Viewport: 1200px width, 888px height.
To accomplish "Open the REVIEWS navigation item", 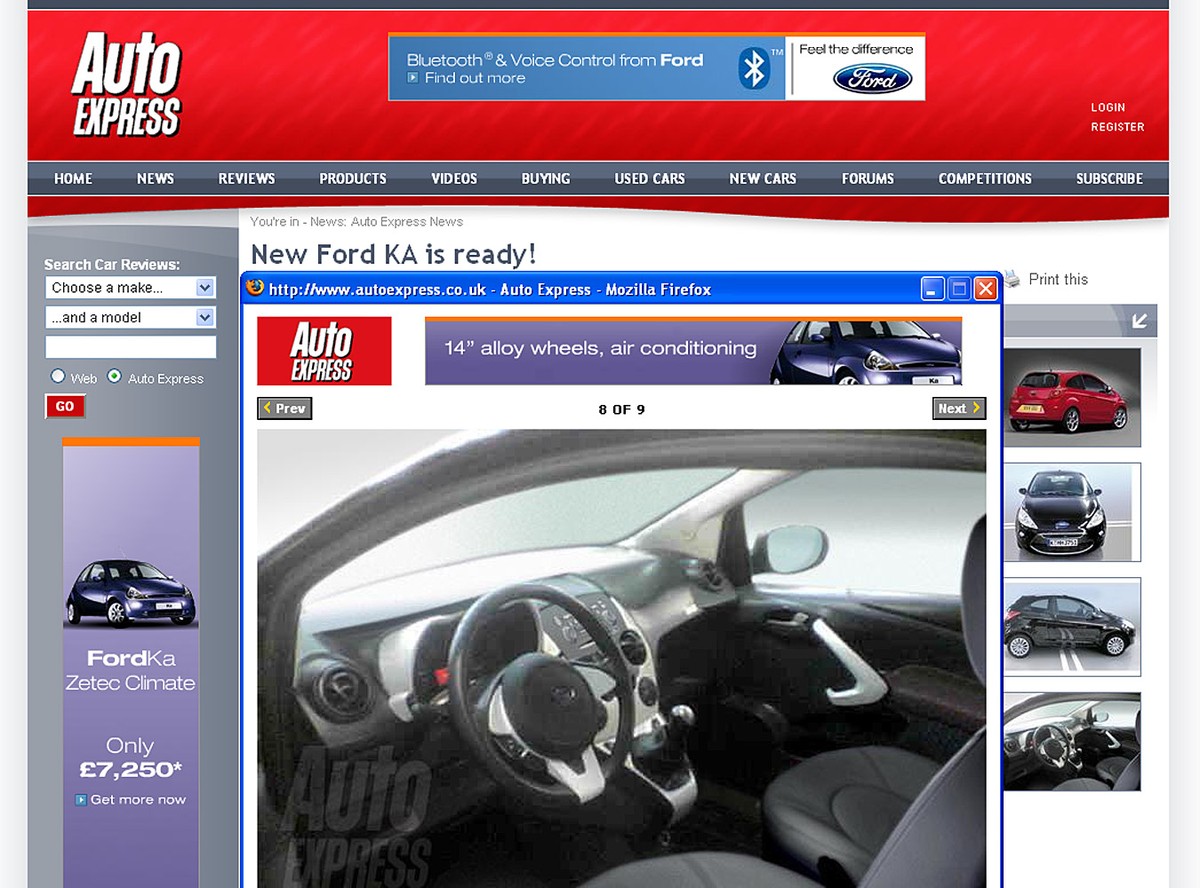I will coord(247,179).
